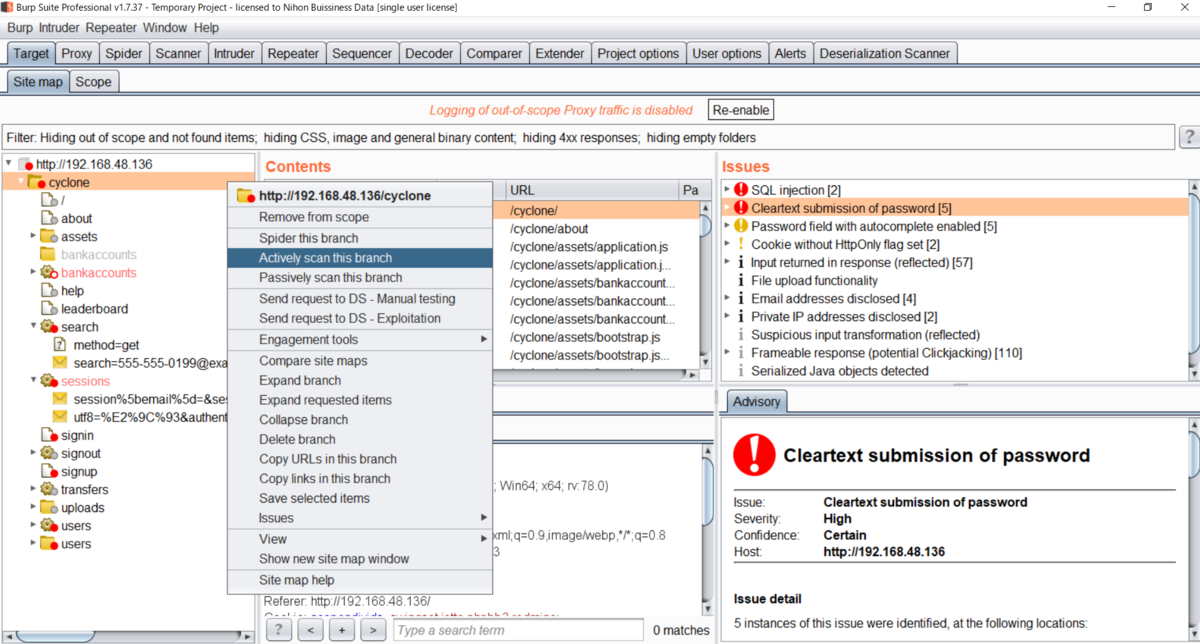Viewport: 1200px width, 644px height.
Task: Click the assets folder icon
Action: coord(48,237)
